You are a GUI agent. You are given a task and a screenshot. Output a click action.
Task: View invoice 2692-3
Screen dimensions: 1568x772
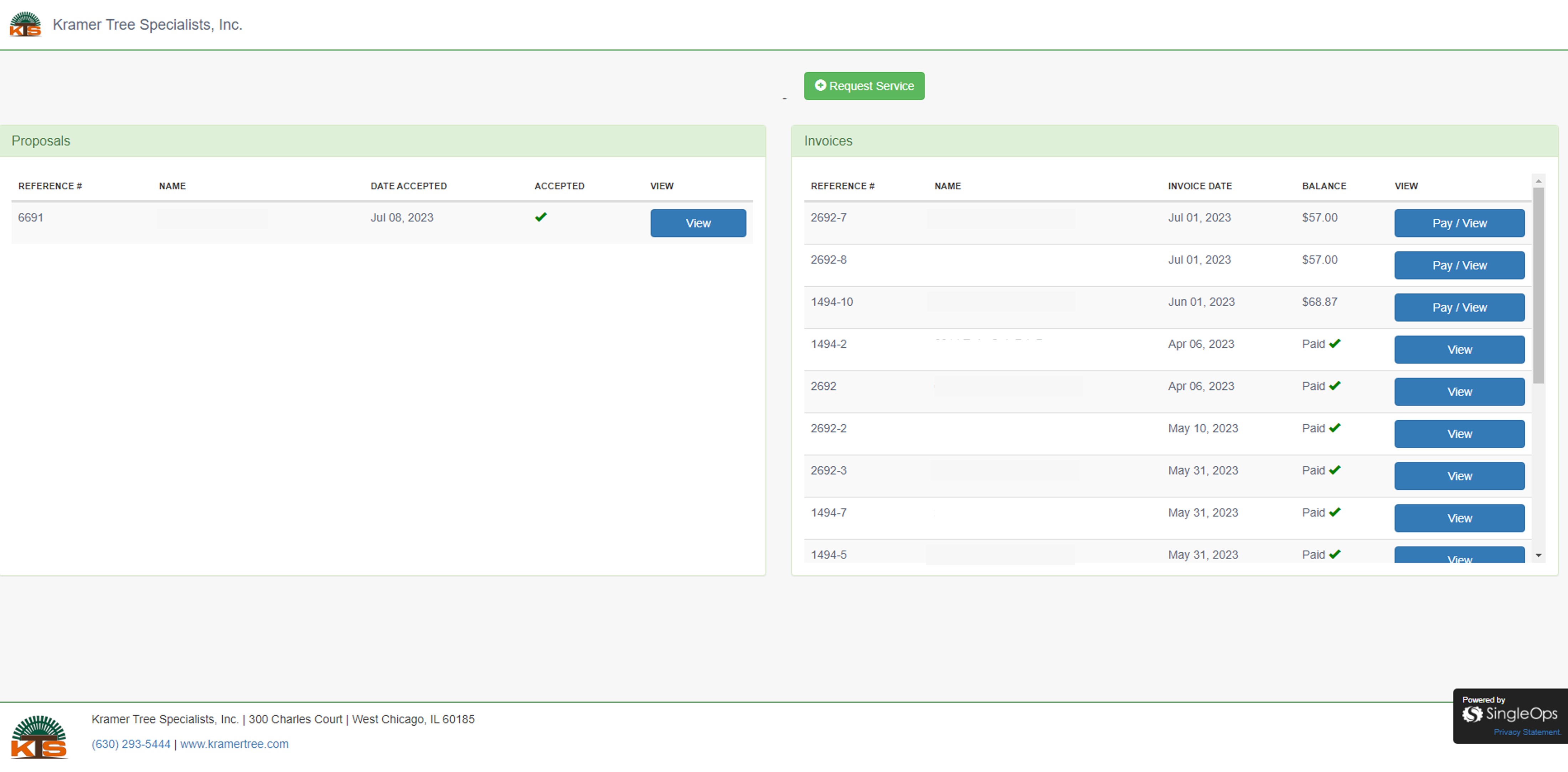(1459, 475)
